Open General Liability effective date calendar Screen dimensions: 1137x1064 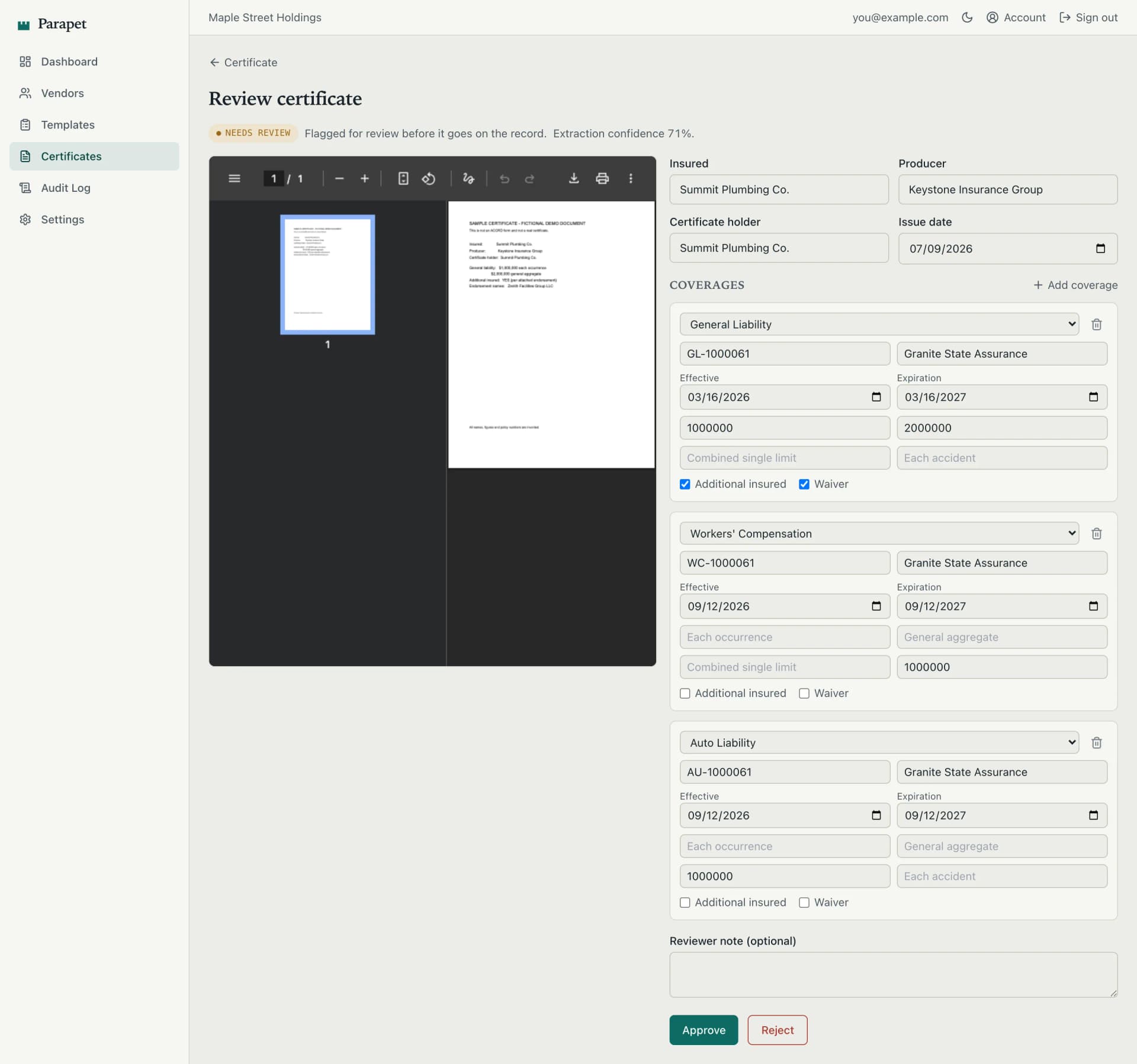pyautogui.click(x=876, y=397)
